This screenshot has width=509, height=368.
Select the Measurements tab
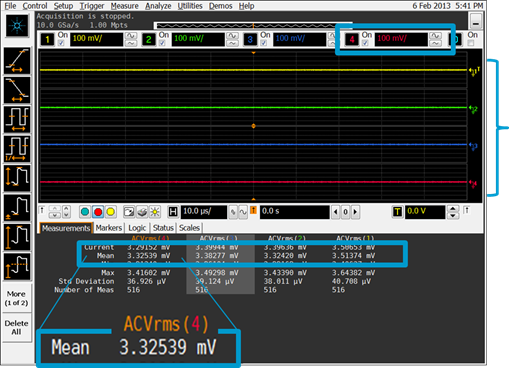[x=66, y=228]
